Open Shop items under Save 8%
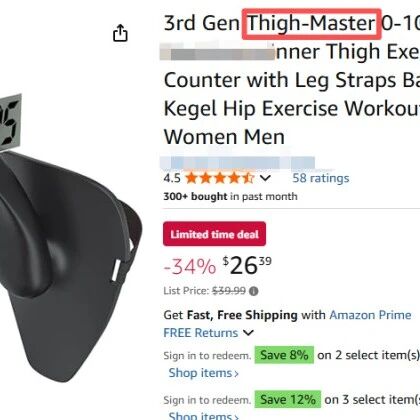Image resolution: width=420 pixels, height=420 pixels. pyautogui.click(x=204, y=373)
